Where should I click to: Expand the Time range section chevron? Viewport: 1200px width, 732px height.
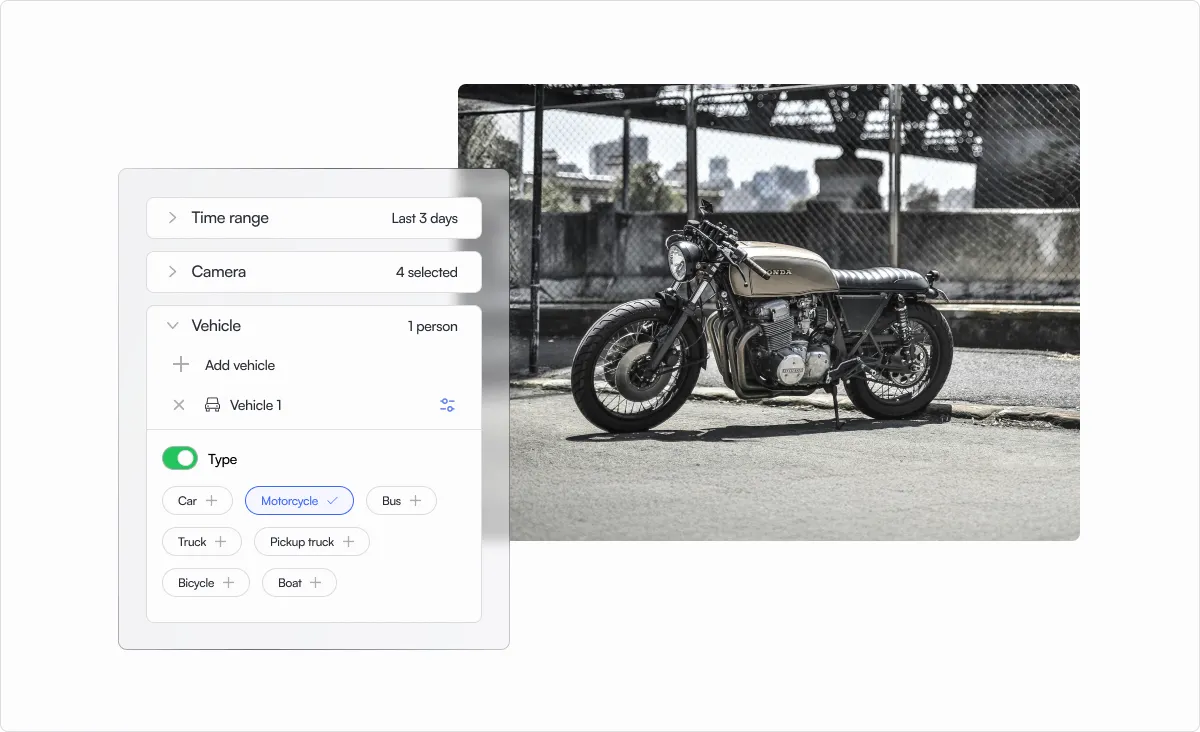[x=172, y=218]
